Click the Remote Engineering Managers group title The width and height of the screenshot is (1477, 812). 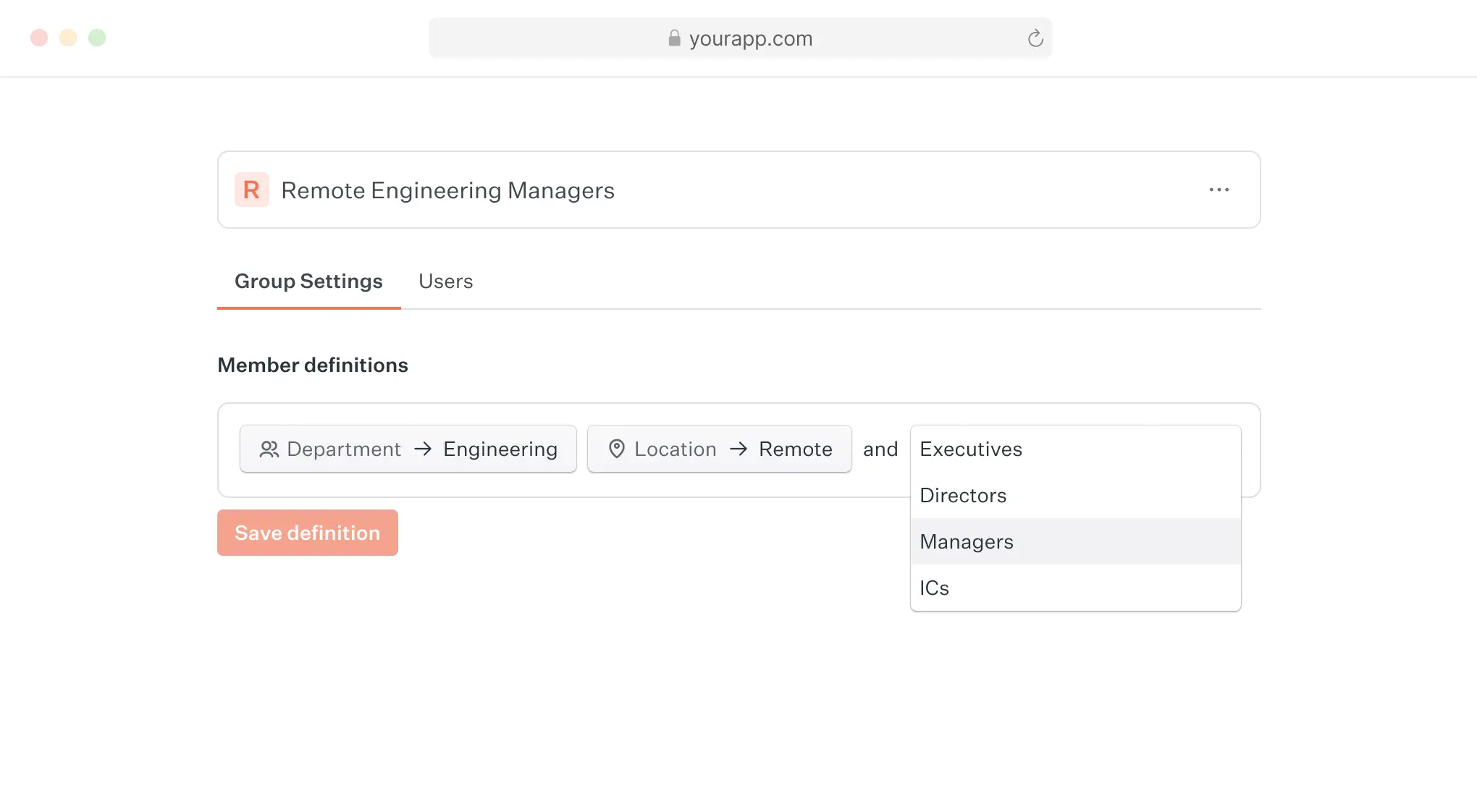447,190
